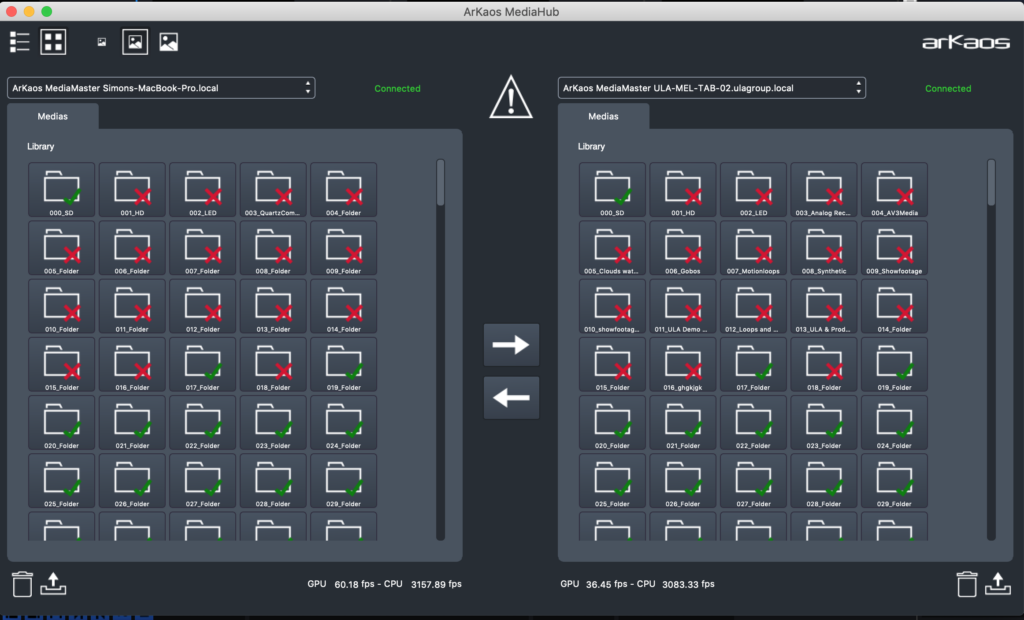Select the 012_Folder folder
The width and height of the screenshot is (1024, 620).
[202, 306]
